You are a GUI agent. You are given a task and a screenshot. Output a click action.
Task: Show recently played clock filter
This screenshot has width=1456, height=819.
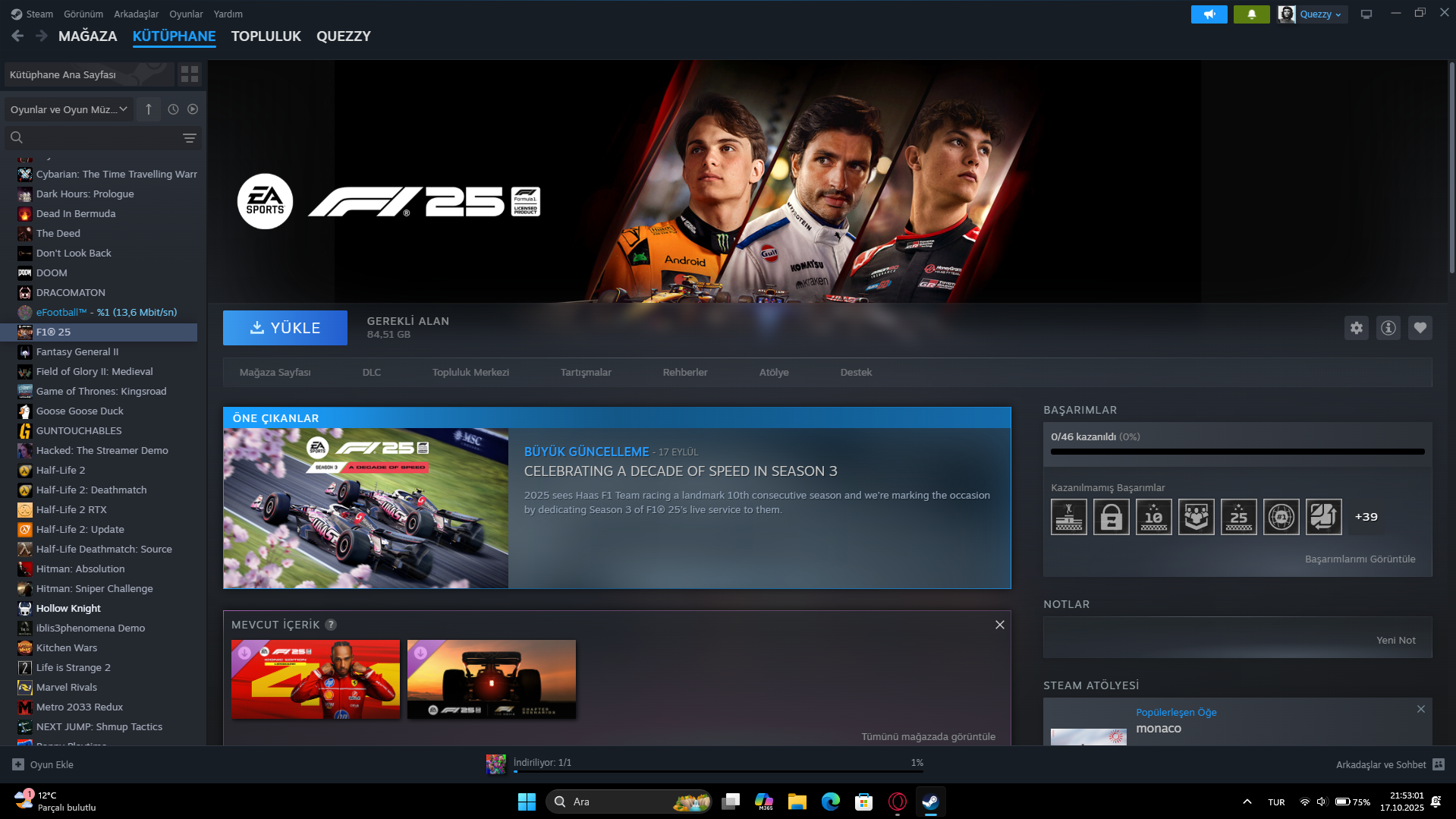click(173, 109)
